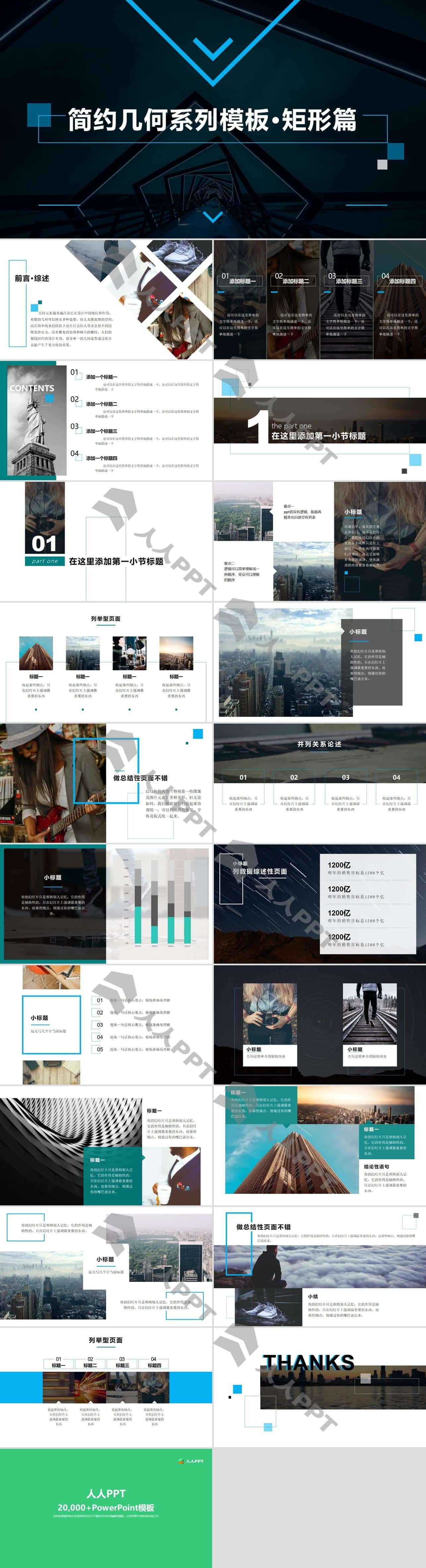This screenshot has height=1568, width=426.
Task: Select the slide with 结论性语句 heading
Action: point(319,1145)
